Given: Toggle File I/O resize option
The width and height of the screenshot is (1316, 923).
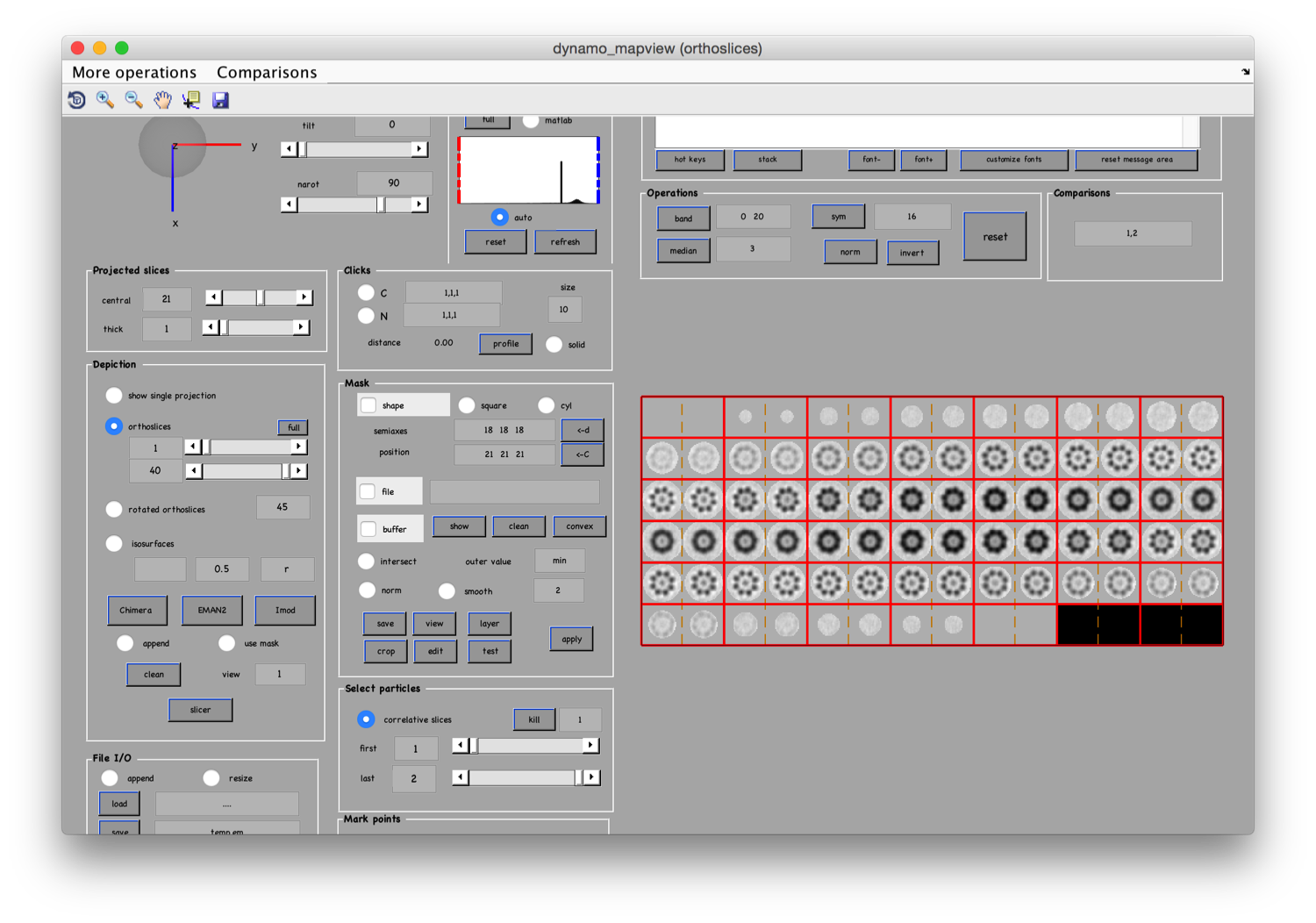Looking at the screenshot, I should [211, 778].
